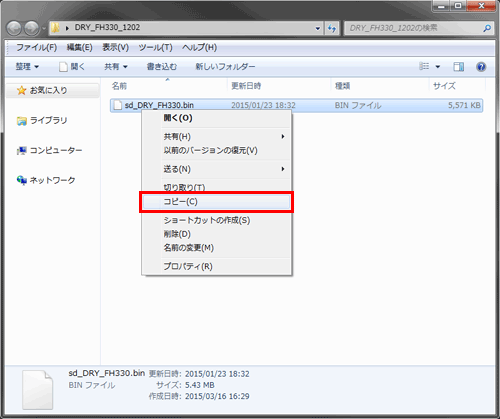The image size is (500, 419).
Task: Toggle the preview pane icon
Action: click(x=459, y=67)
